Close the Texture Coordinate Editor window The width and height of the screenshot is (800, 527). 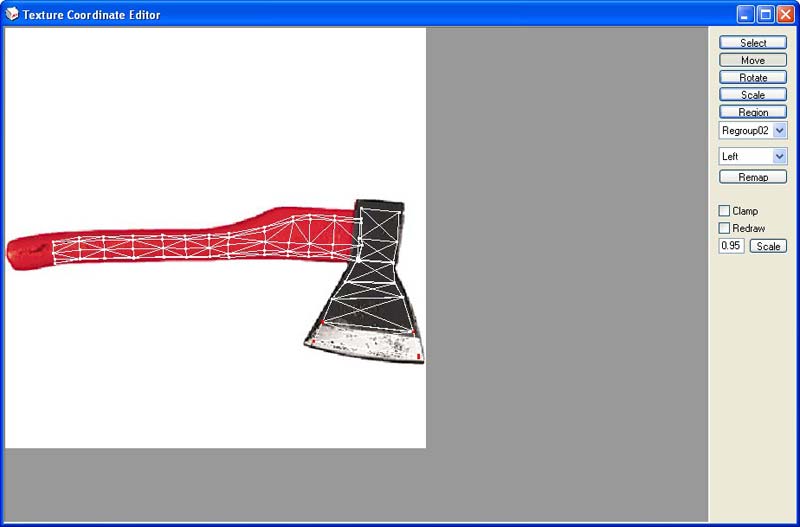tap(786, 14)
